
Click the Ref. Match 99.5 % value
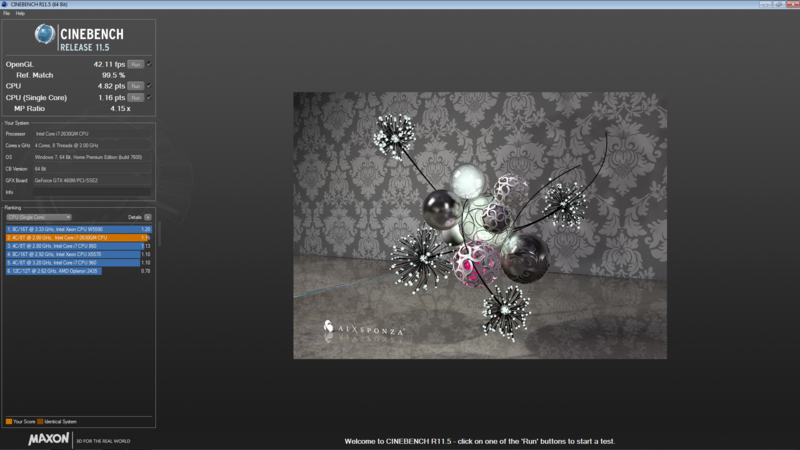tap(113, 75)
